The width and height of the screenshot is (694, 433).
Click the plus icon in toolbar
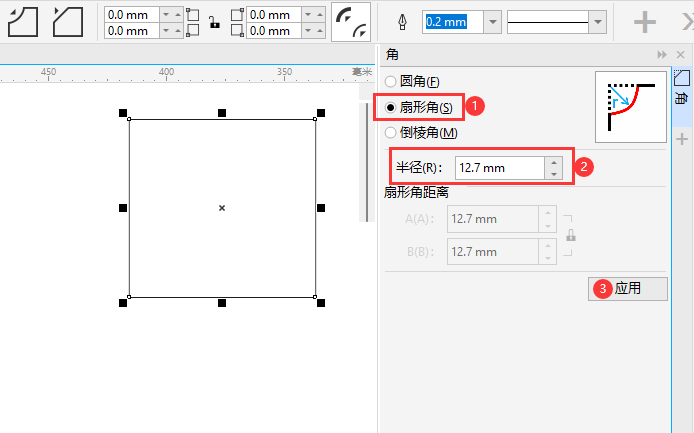644,22
